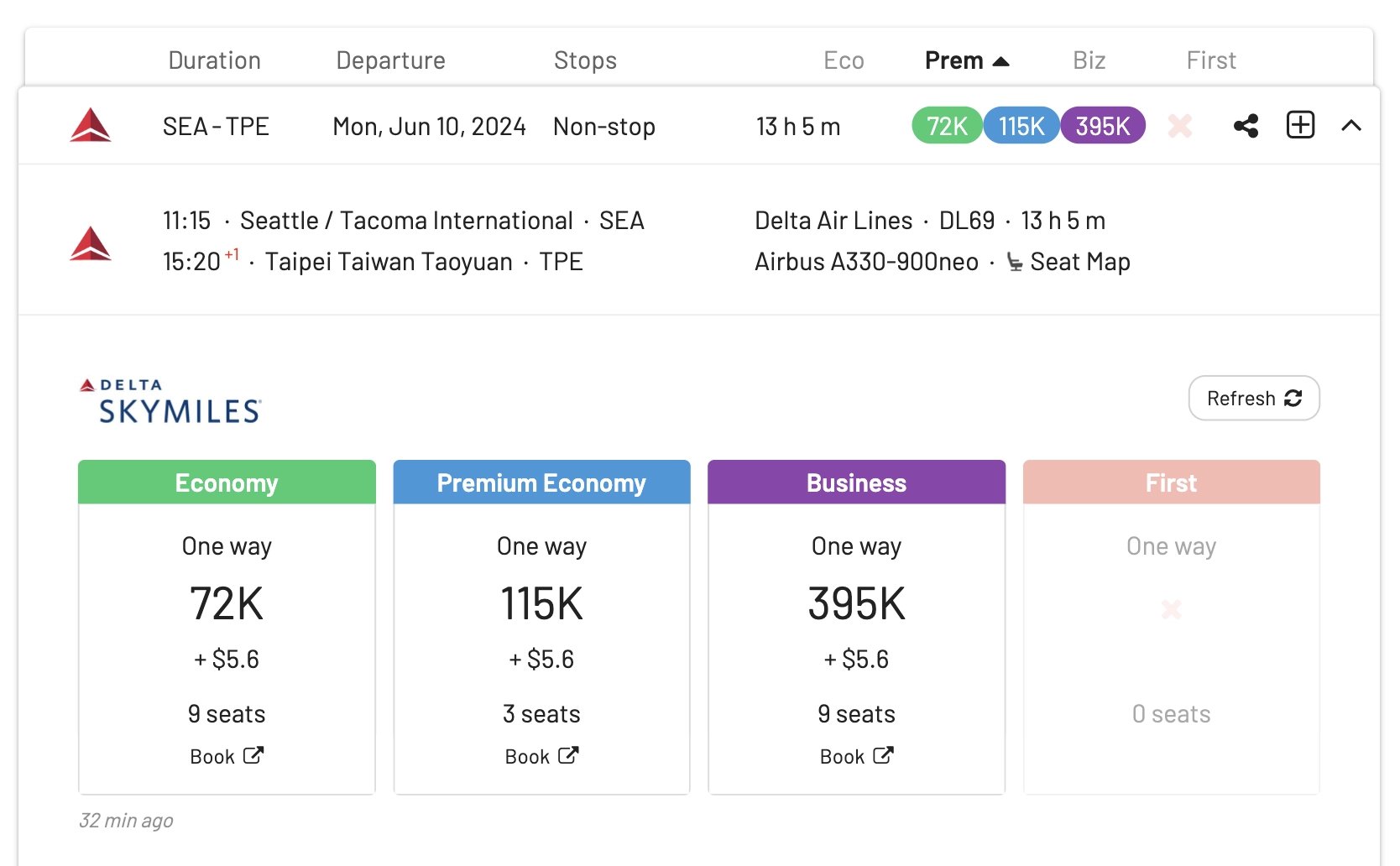Click the 115K price in Premium Economy card

coord(541,603)
